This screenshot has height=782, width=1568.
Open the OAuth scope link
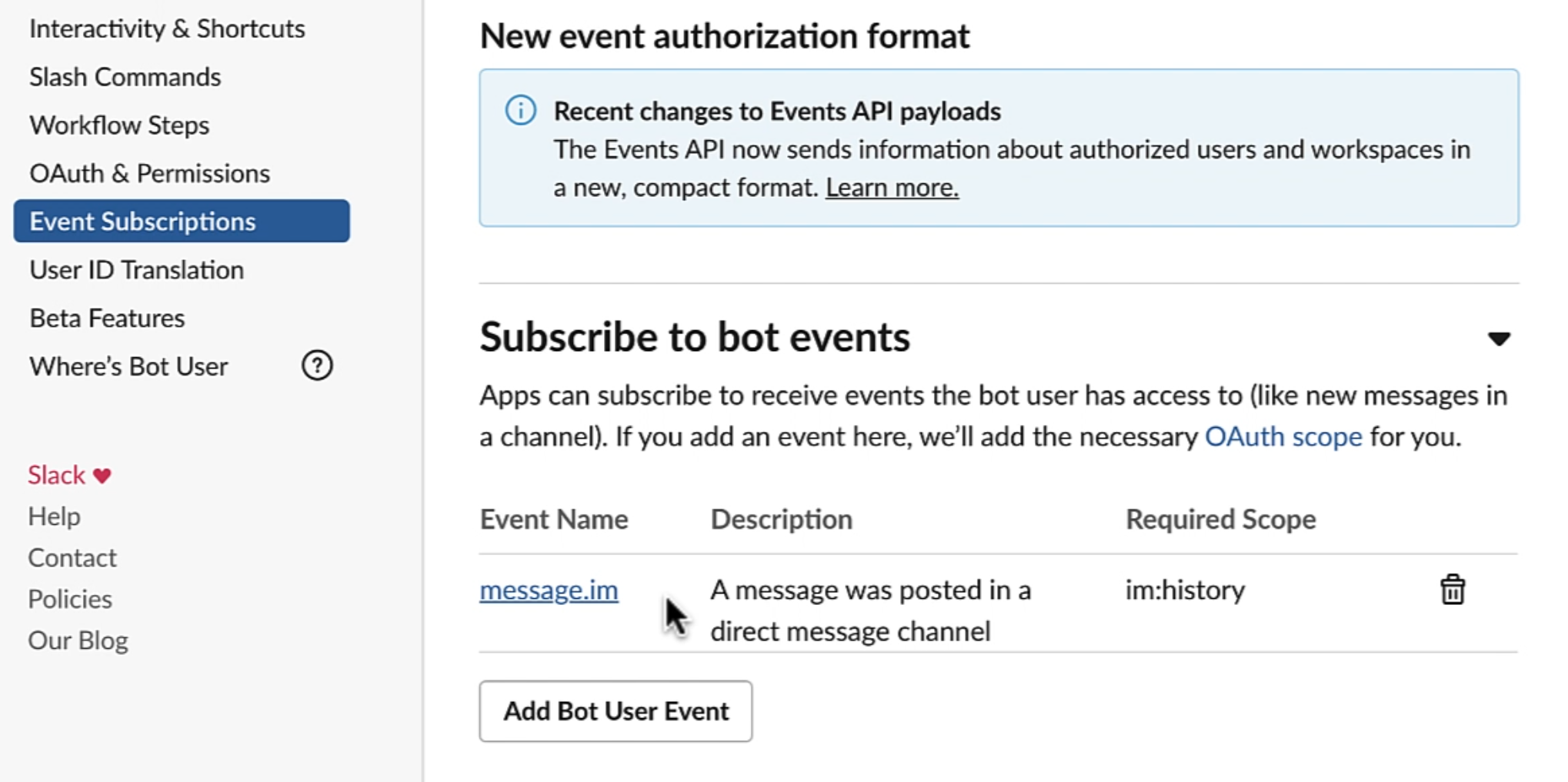tap(1283, 436)
